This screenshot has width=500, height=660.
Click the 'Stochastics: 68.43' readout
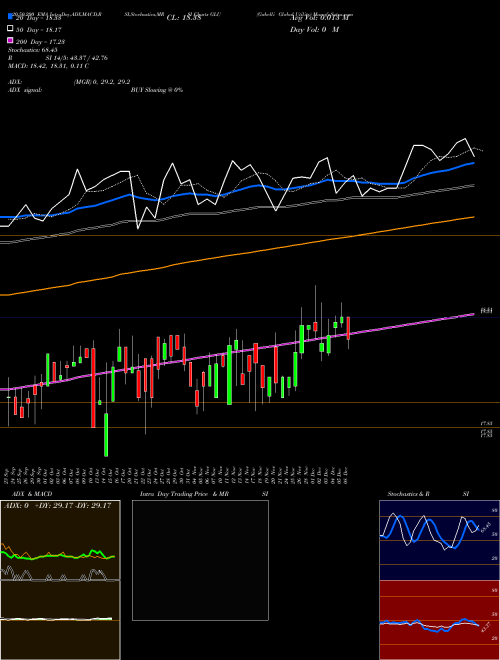(32, 50)
